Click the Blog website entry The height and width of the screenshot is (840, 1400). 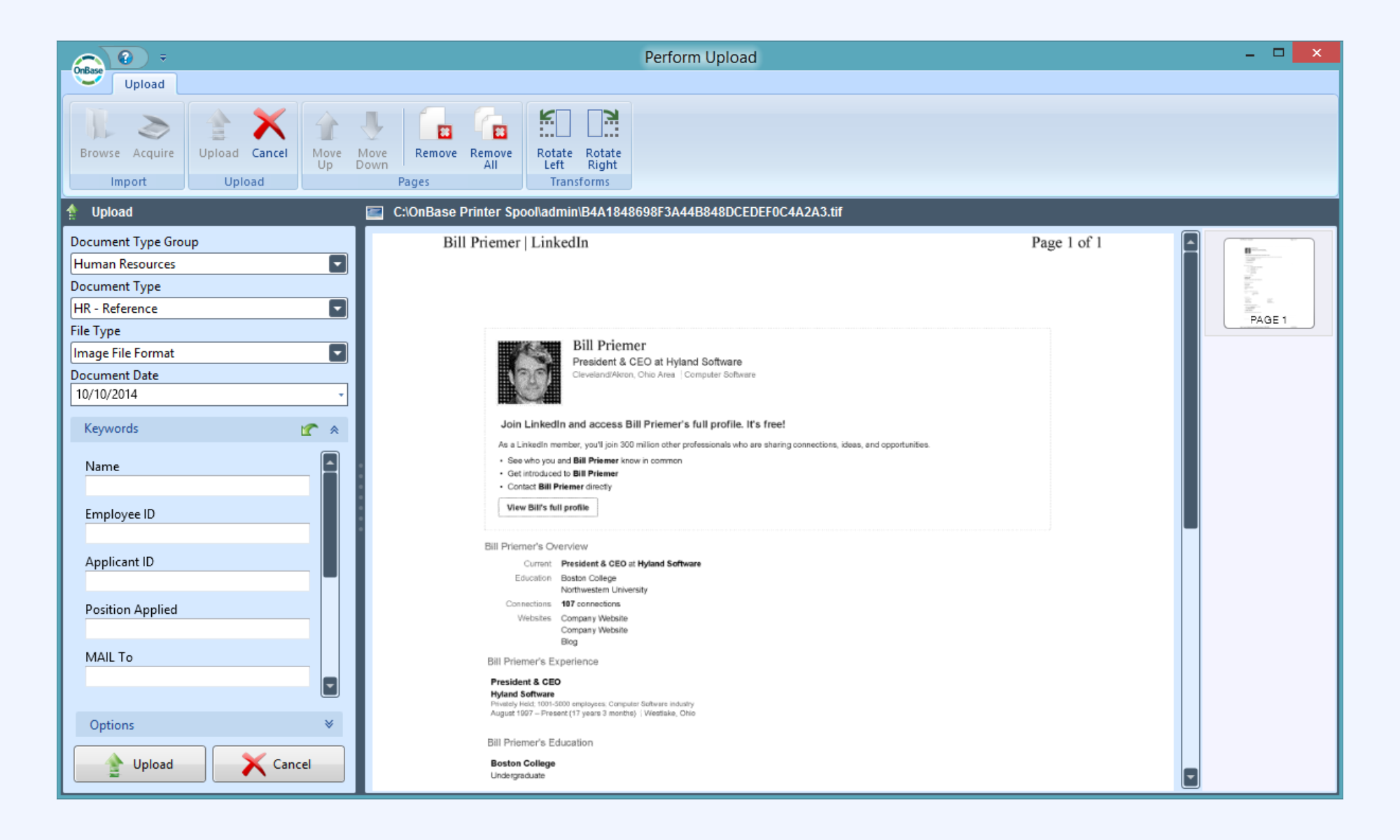point(569,641)
